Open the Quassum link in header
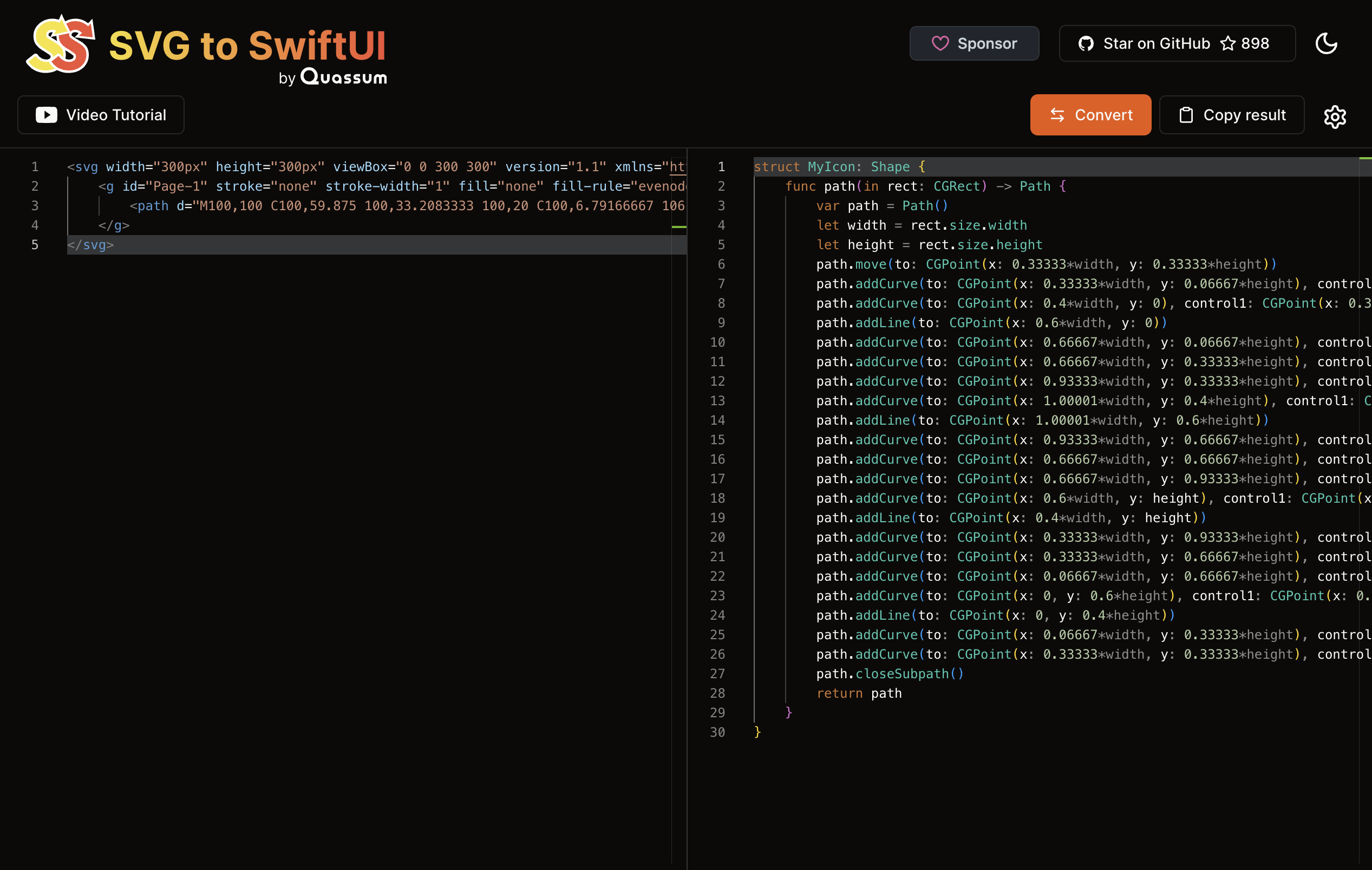Screen dimensions: 1372x870 tap(344, 76)
